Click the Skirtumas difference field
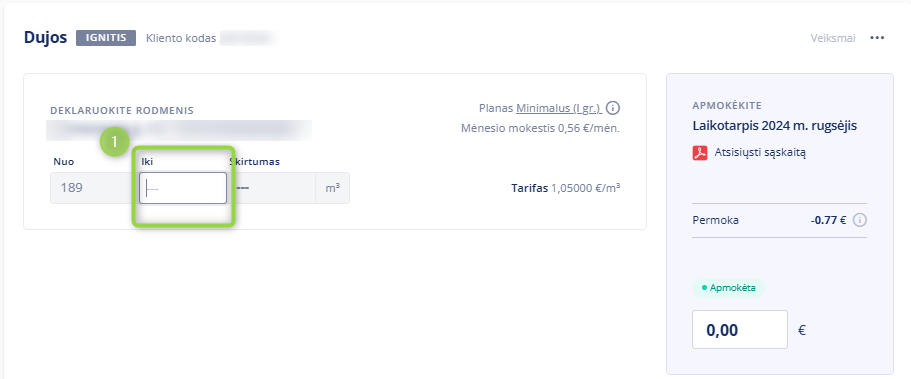This screenshot has height=379, width=911. pyautogui.click(x=271, y=188)
